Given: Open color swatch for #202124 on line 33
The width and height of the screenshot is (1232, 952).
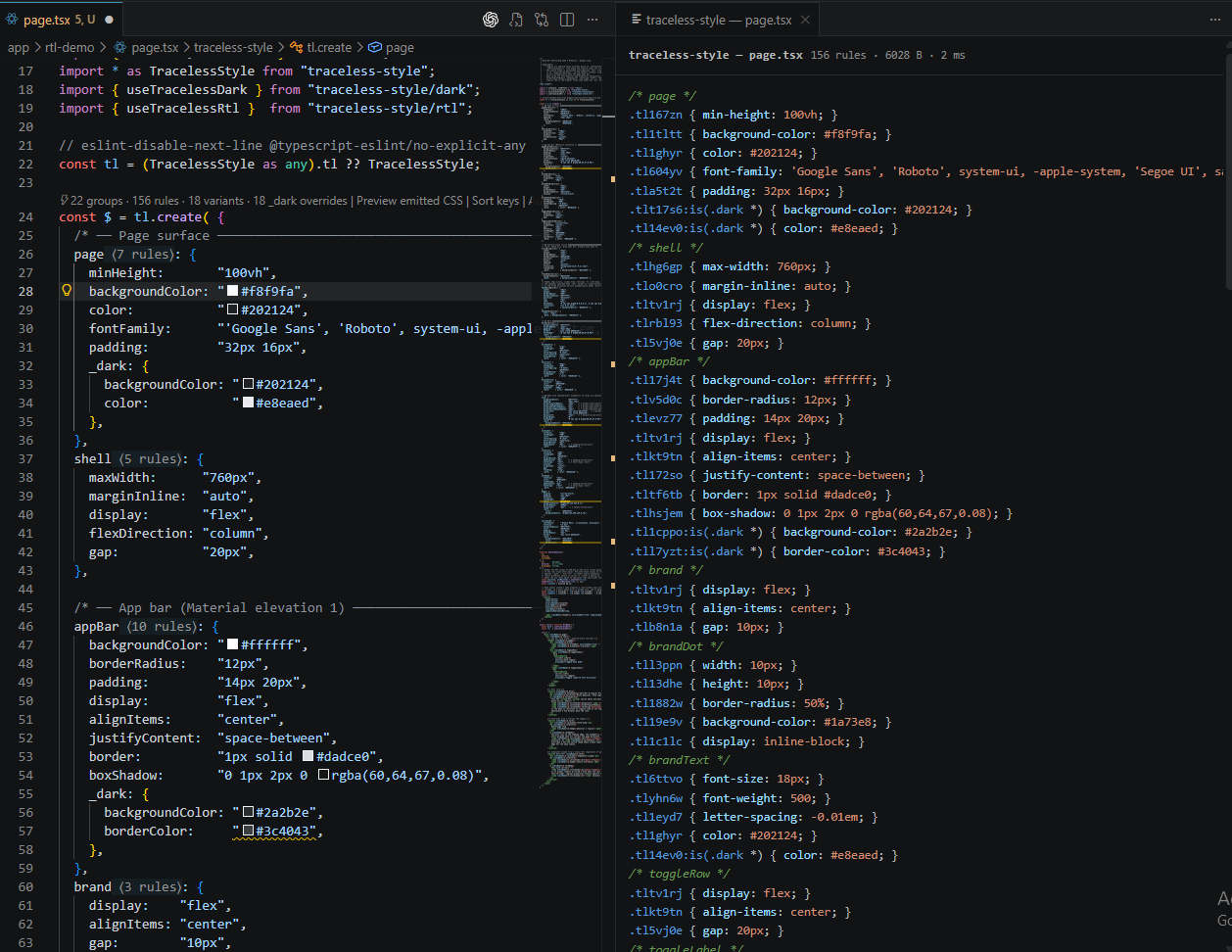Looking at the screenshot, I should point(249,384).
